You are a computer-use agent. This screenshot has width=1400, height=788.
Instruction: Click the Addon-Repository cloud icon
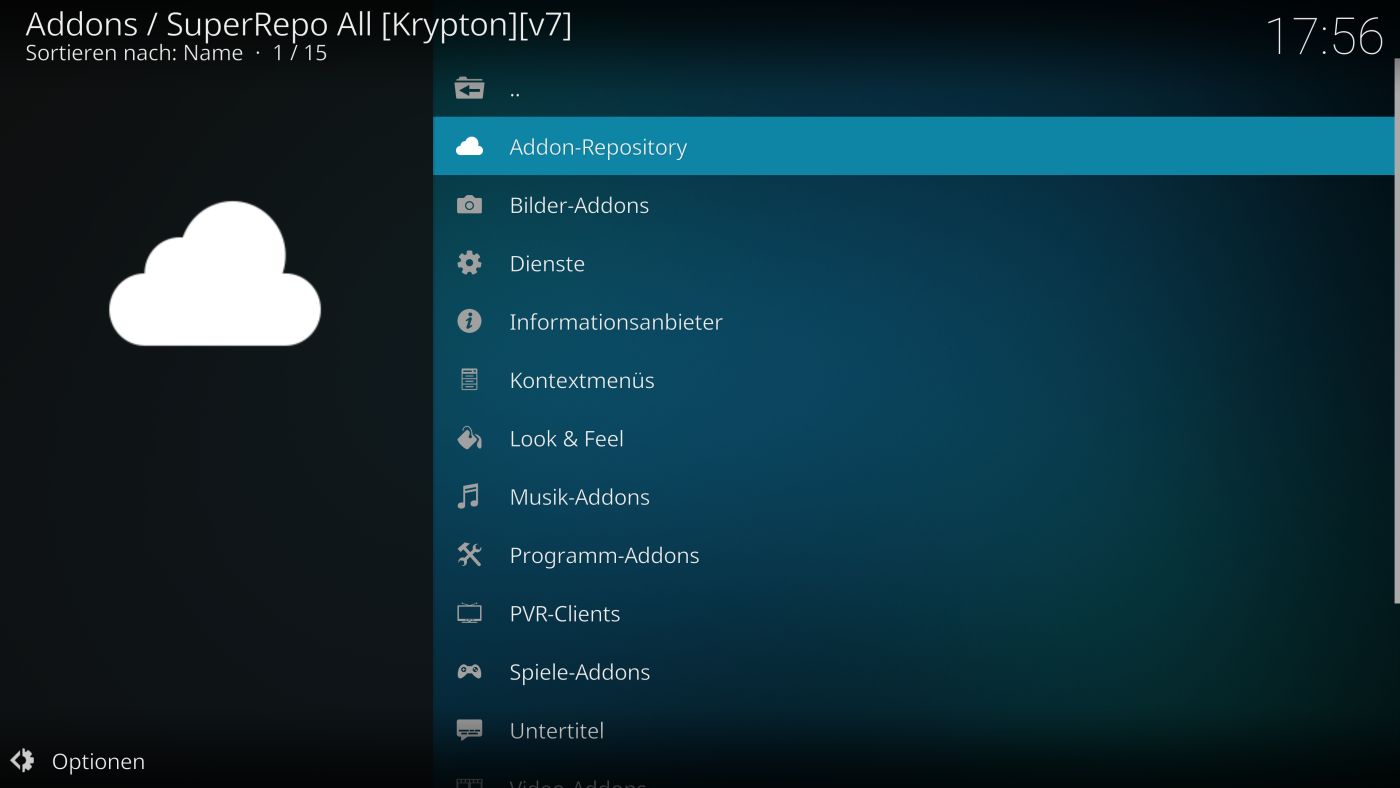(469, 147)
